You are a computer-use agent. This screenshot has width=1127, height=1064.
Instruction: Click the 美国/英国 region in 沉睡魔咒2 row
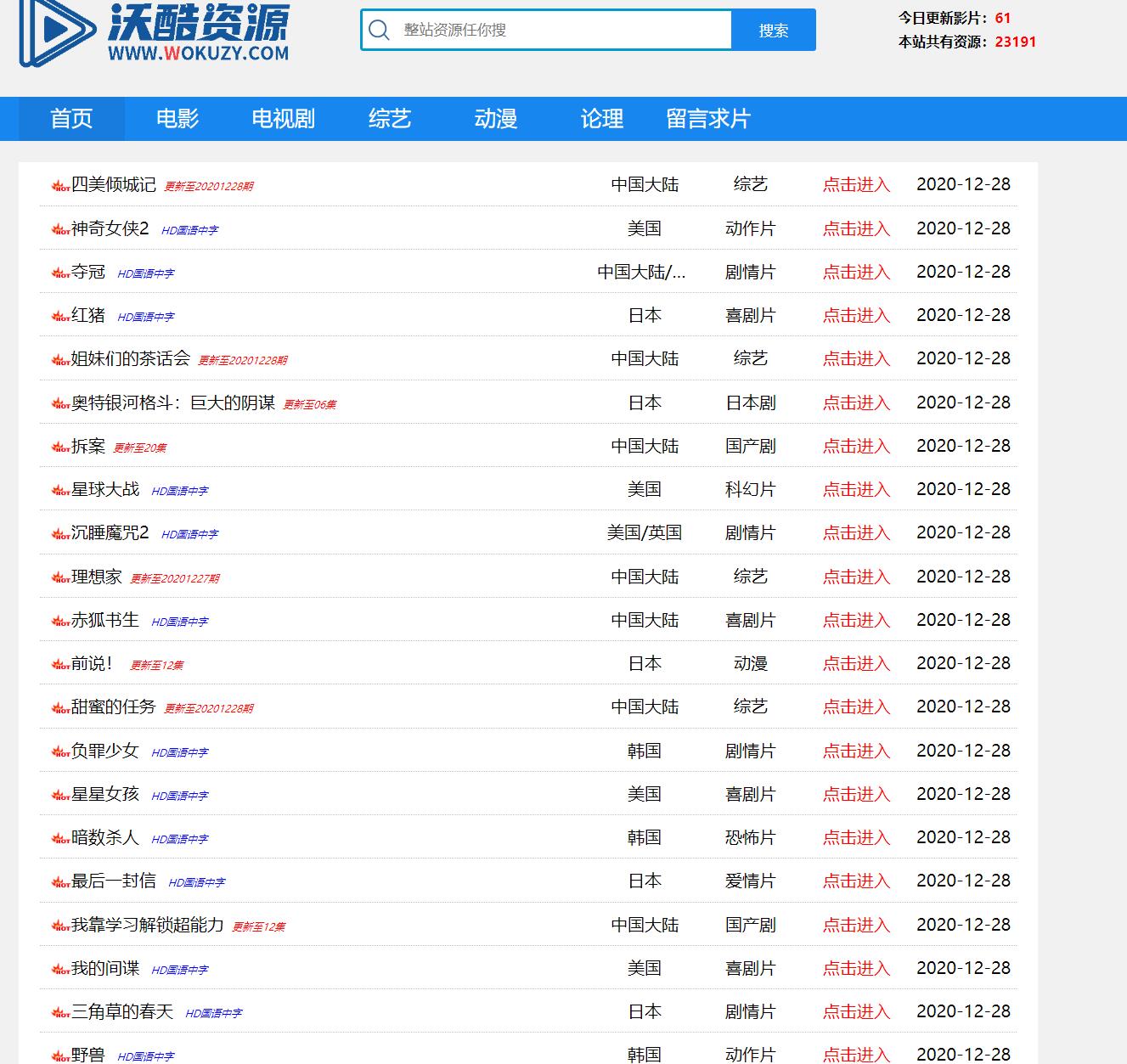(x=645, y=532)
